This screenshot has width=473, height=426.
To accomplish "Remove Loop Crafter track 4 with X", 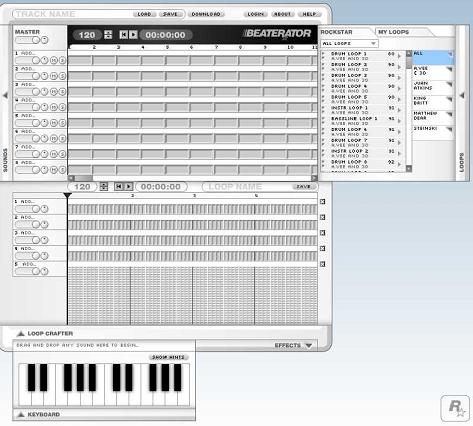I will pos(322,249).
